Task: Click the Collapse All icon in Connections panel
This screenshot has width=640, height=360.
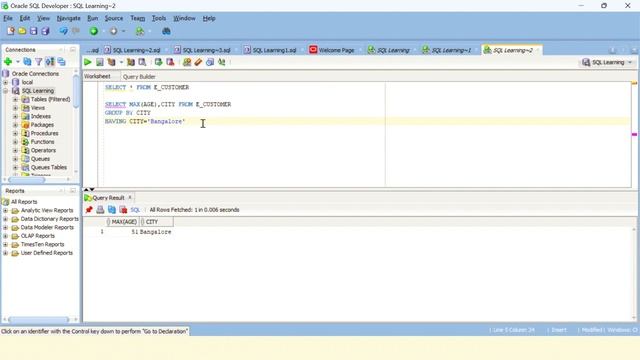Action: (62, 62)
